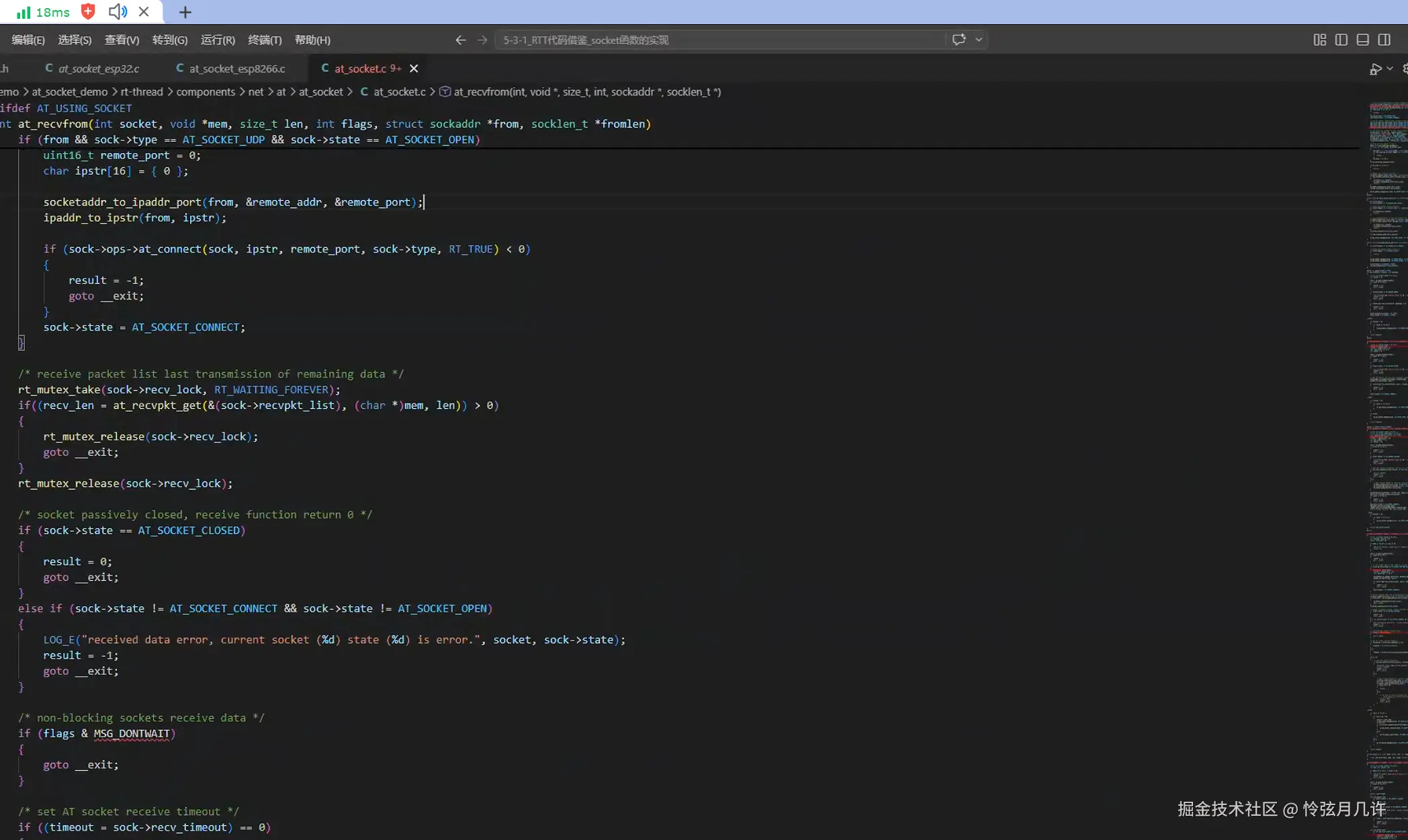
Task: Click the debug run icon
Action: (1375, 69)
